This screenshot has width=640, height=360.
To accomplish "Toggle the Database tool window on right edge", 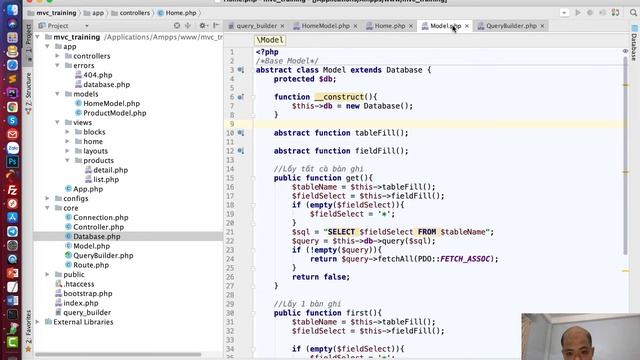I will [634, 43].
